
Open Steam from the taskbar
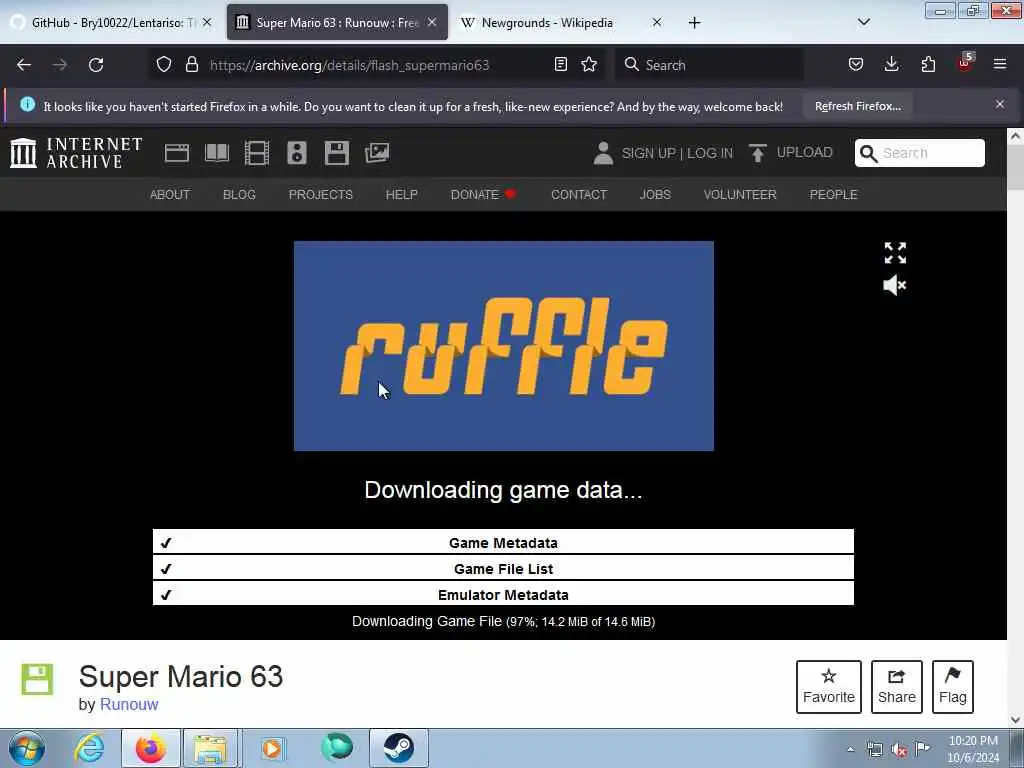point(399,748)
